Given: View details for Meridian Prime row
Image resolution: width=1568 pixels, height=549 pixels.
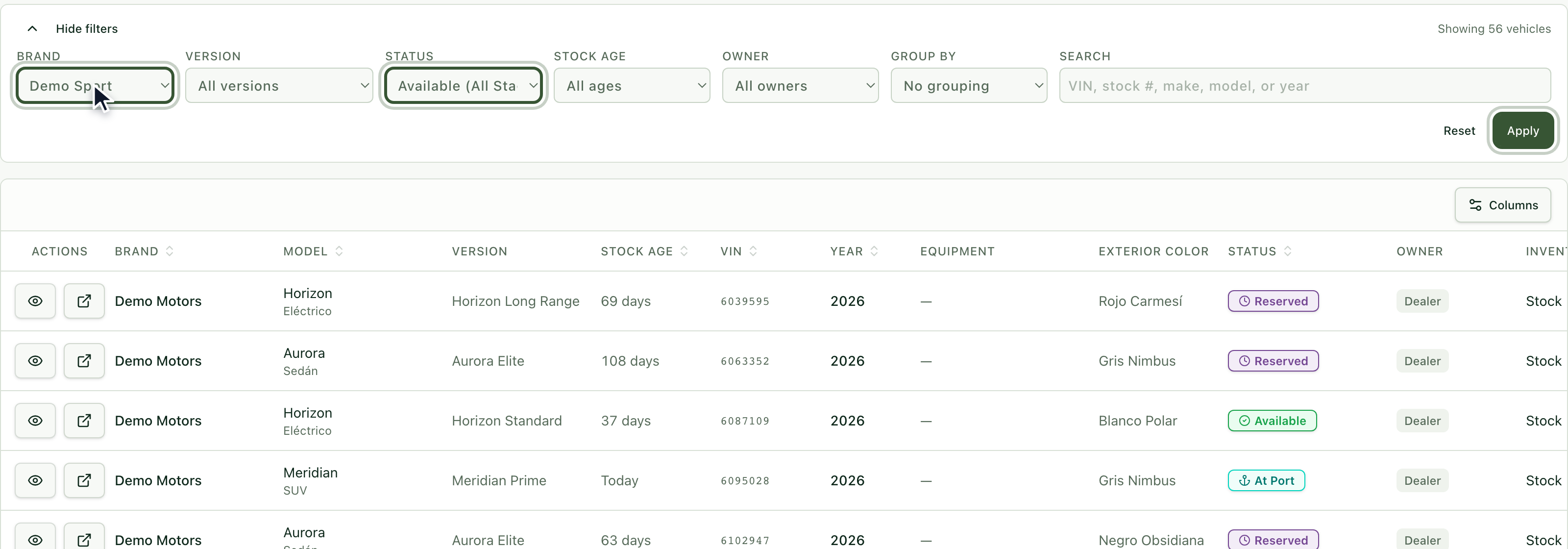Looking at the screenshot, I should click(x=35, y=480).
